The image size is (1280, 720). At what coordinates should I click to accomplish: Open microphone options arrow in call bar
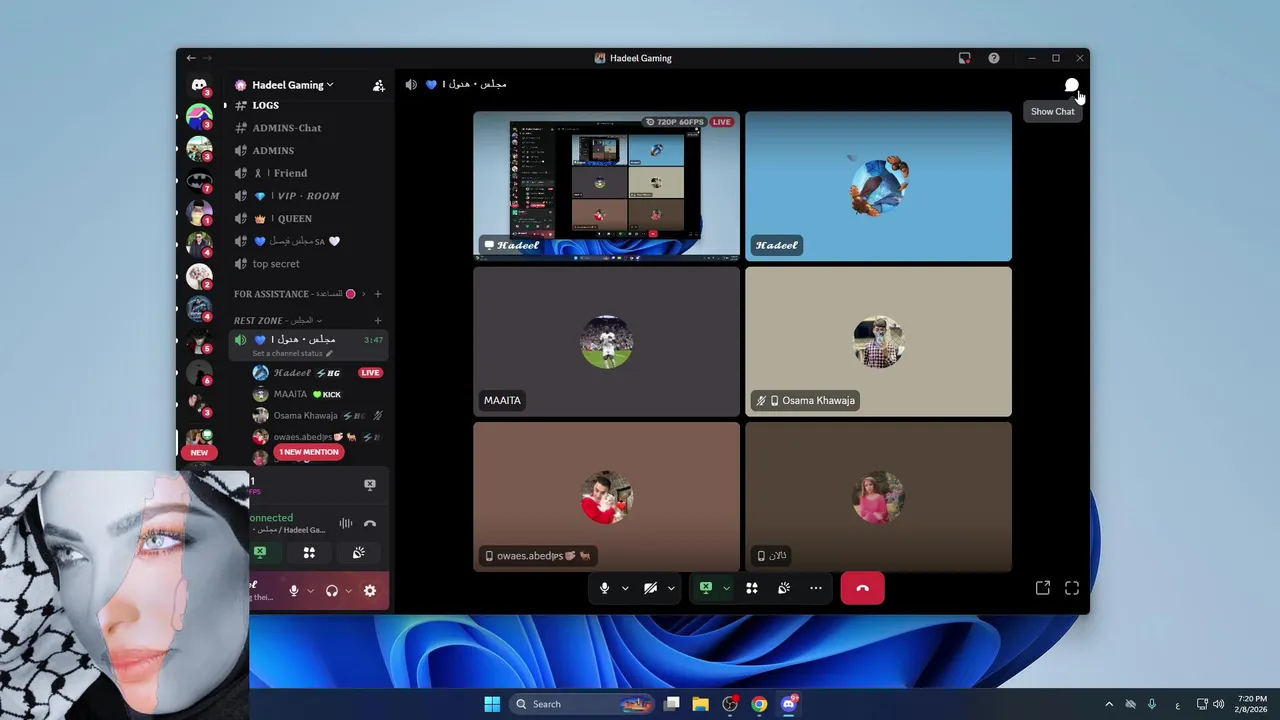[625, 588]
